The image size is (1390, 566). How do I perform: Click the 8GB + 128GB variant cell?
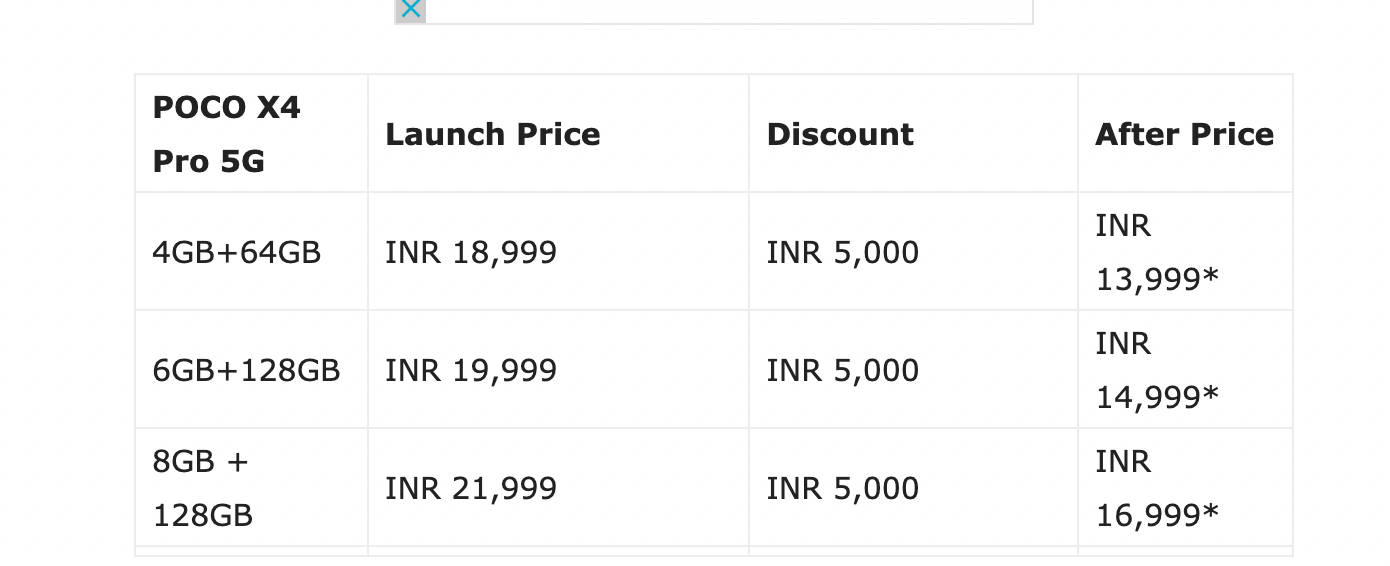[x=202, y=488]
